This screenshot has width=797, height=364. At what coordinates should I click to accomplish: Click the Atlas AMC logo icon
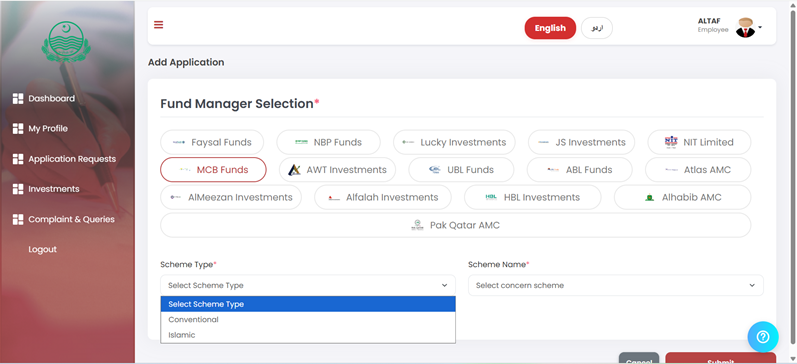[671, 170]
